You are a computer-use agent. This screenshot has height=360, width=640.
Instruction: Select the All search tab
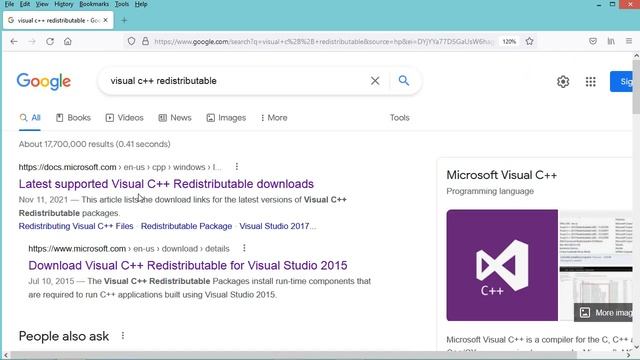pos(30,118)
